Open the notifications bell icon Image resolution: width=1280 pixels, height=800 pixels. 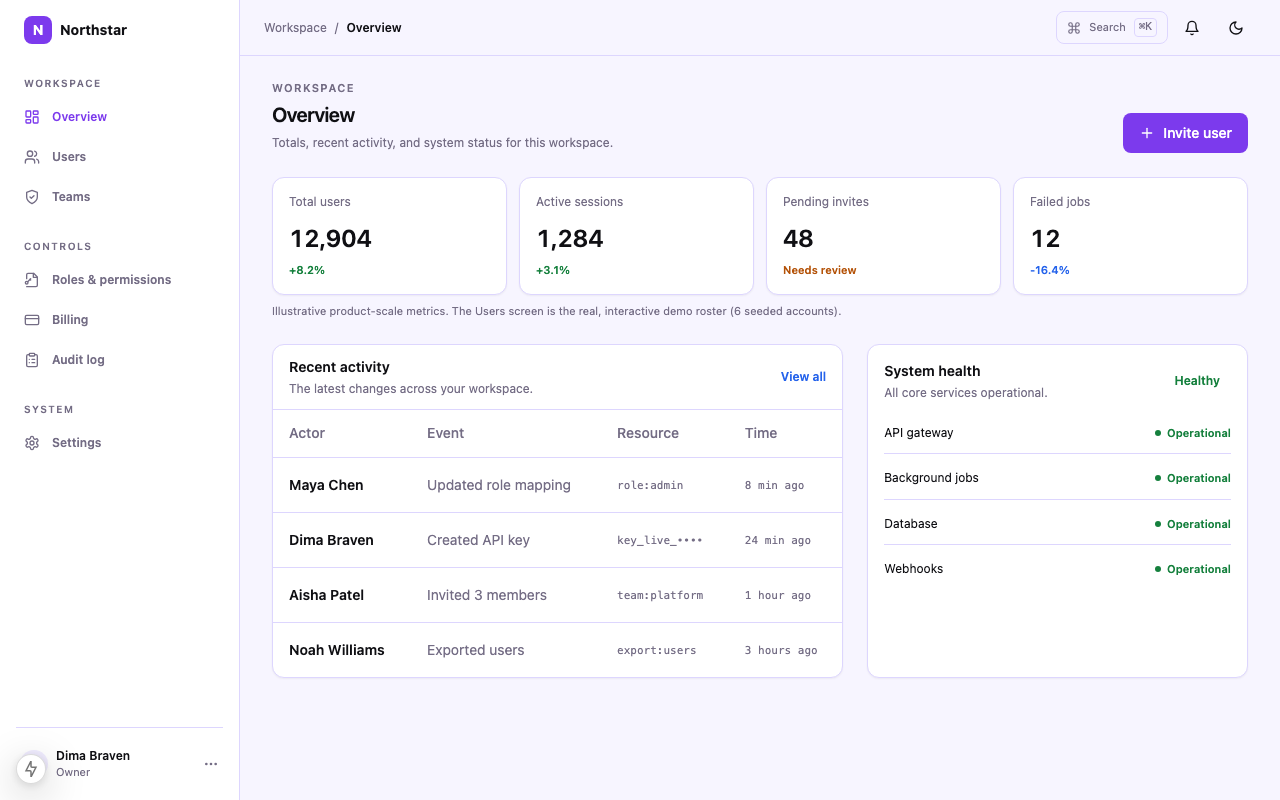(x=1192, y=28)
